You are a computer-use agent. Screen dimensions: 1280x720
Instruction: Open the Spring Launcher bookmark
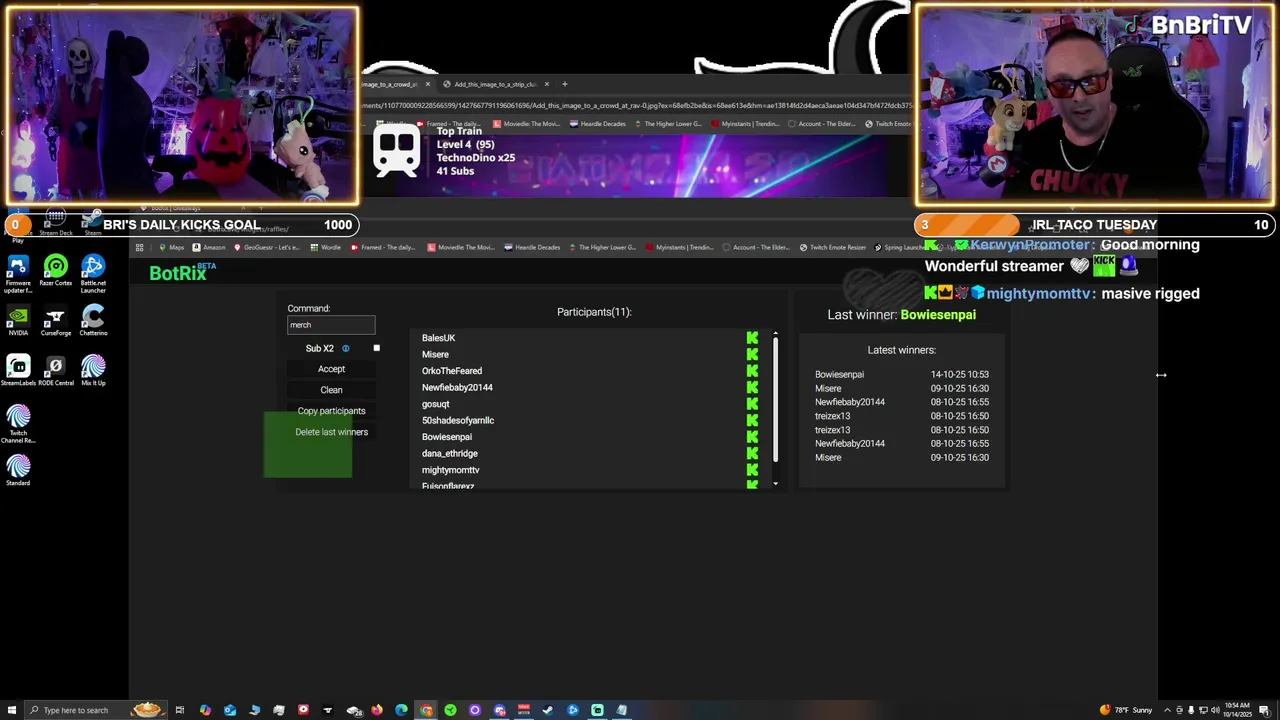click(900, 248)
